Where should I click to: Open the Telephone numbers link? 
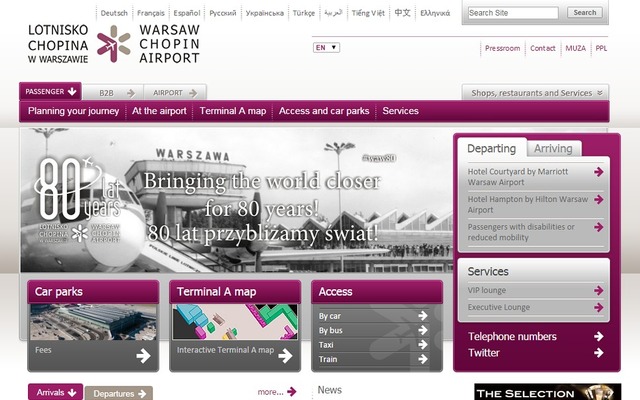click(x=512, y=336)
